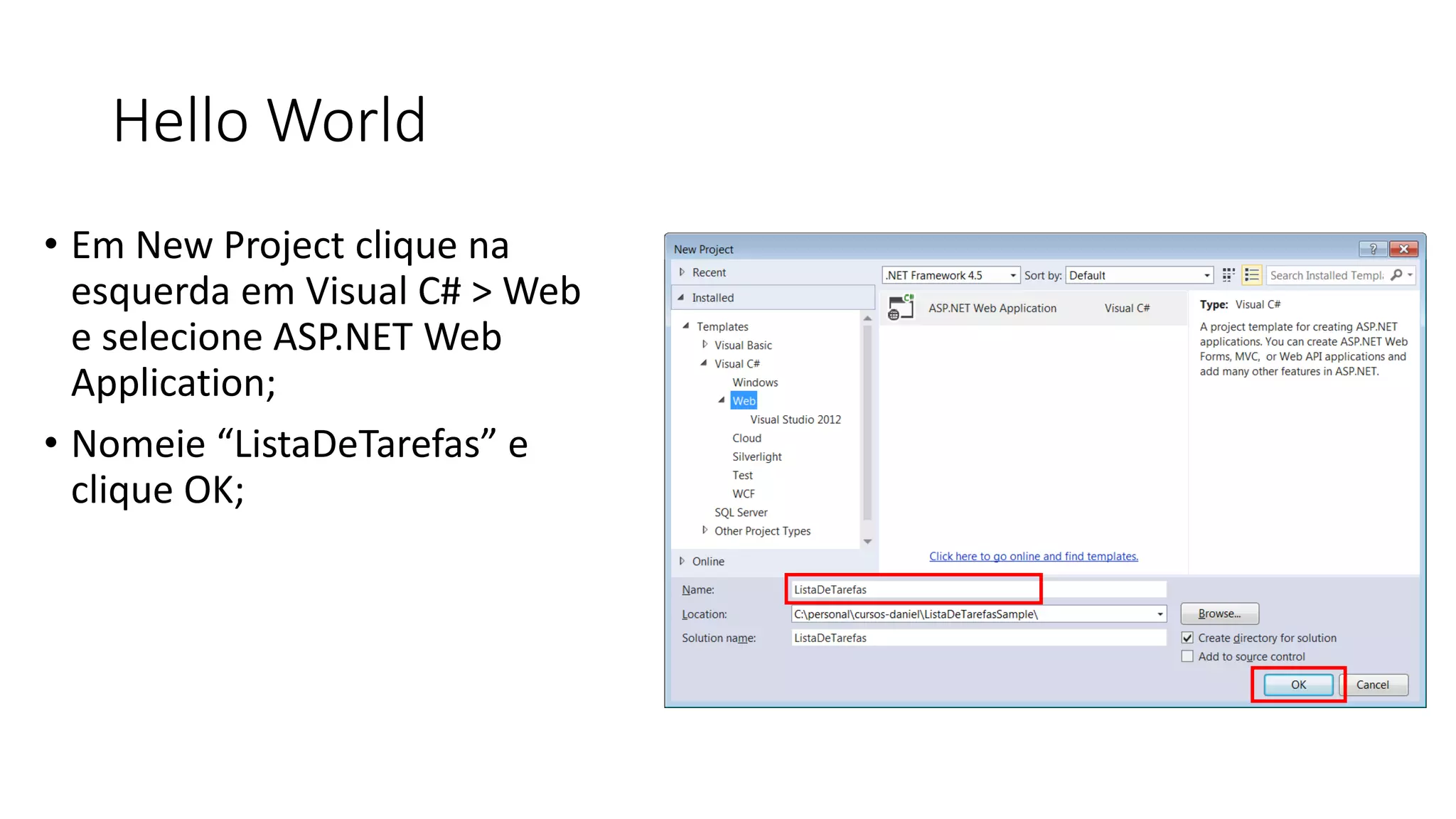Open the Location path dropdown arrow
Screen dimensions: 1456x819
(1160, 614)
